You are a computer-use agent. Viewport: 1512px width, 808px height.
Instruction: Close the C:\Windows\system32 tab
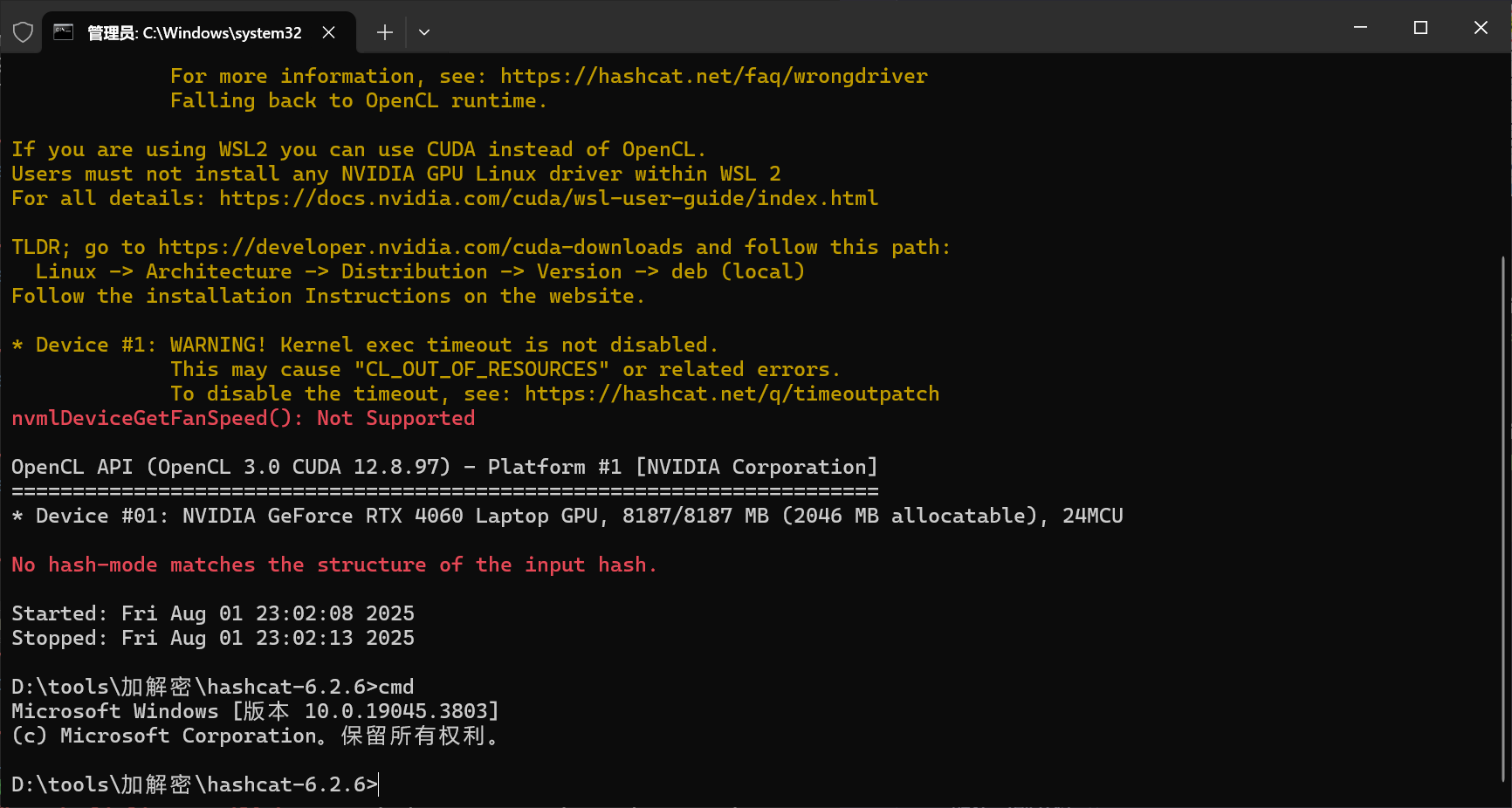pos(329,32)
